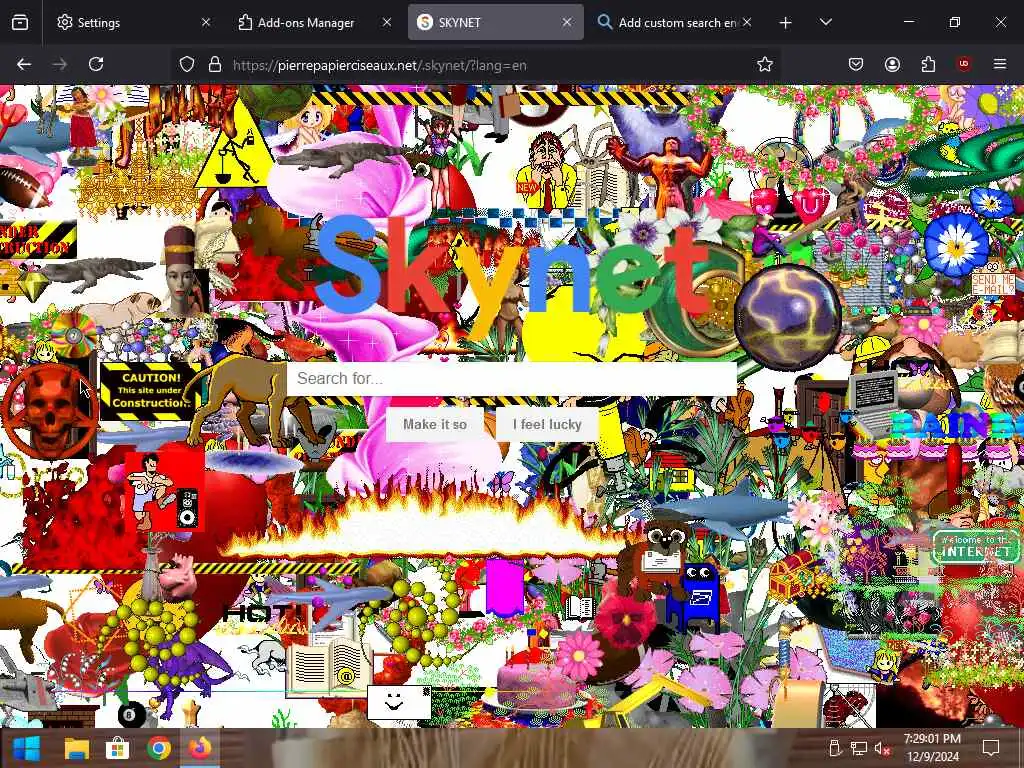
Task: Click the American football image
Action: click(22, 185)
